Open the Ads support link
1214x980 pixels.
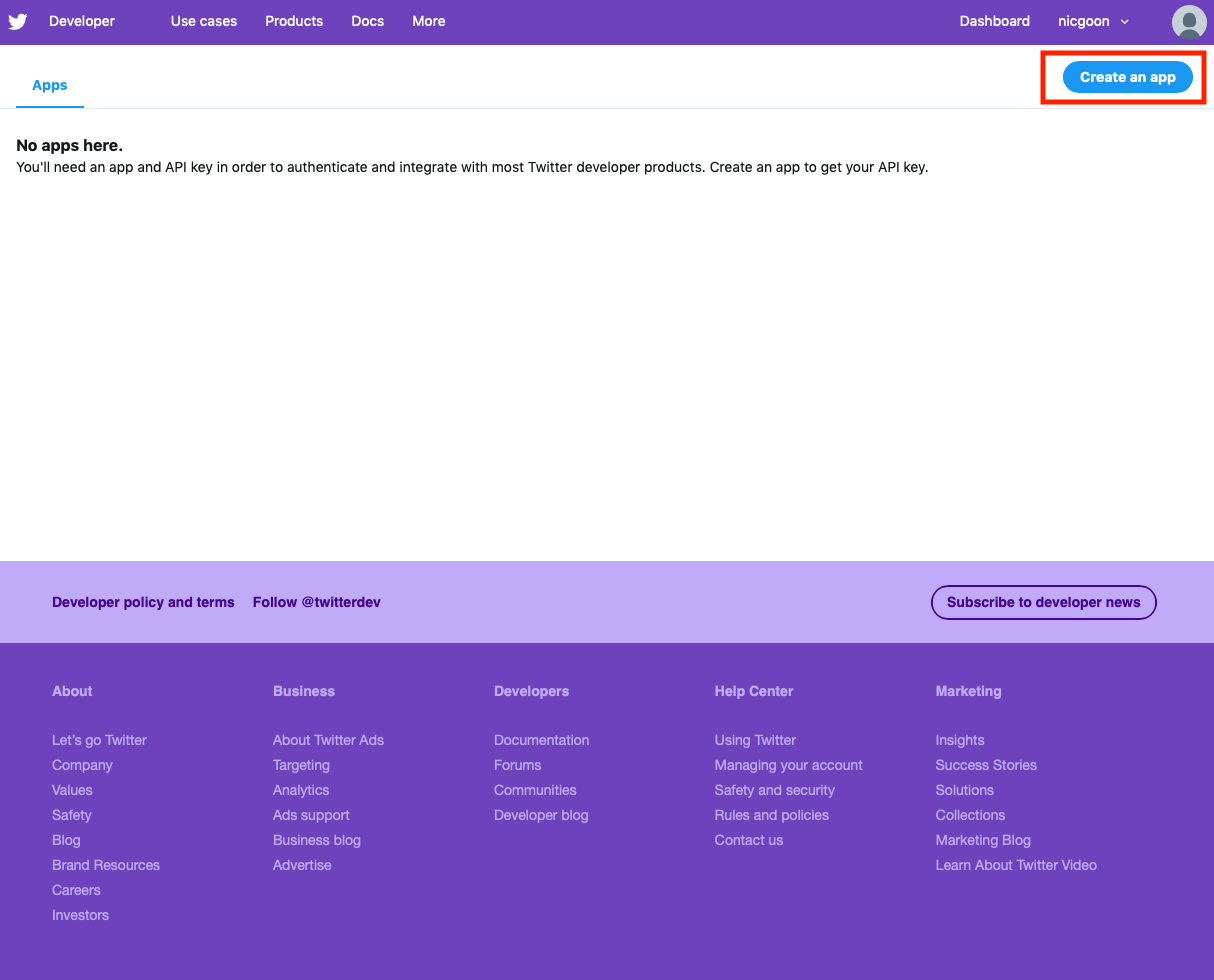coord(311,815)
